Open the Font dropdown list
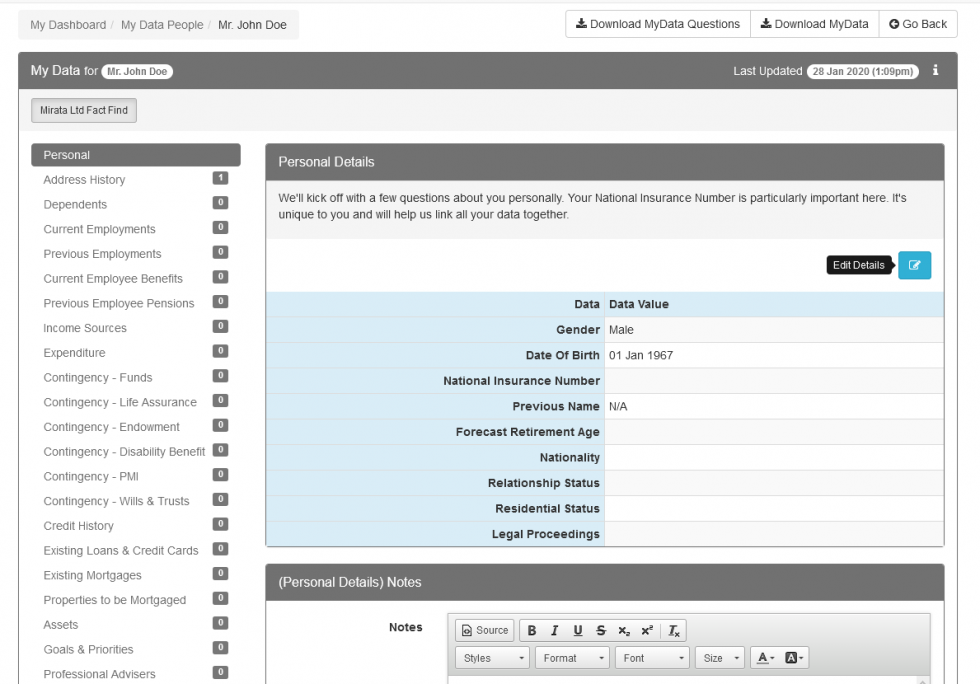This screenshot has width=980, height=684. (653, 658)
